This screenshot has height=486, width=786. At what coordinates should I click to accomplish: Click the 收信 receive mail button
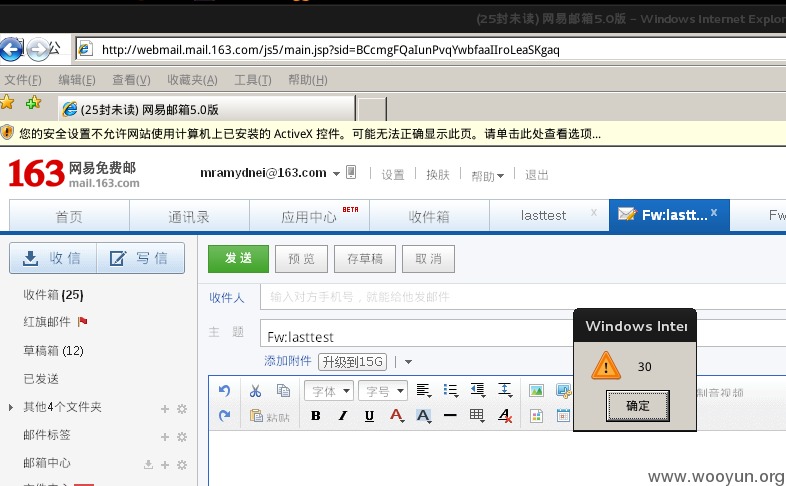coord(53,258)
